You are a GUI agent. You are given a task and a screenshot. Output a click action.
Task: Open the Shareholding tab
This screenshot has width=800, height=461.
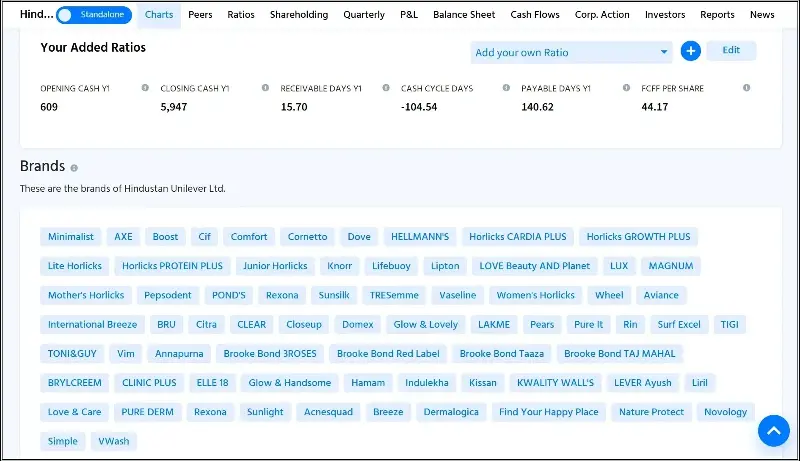click(x=299, y=15)
